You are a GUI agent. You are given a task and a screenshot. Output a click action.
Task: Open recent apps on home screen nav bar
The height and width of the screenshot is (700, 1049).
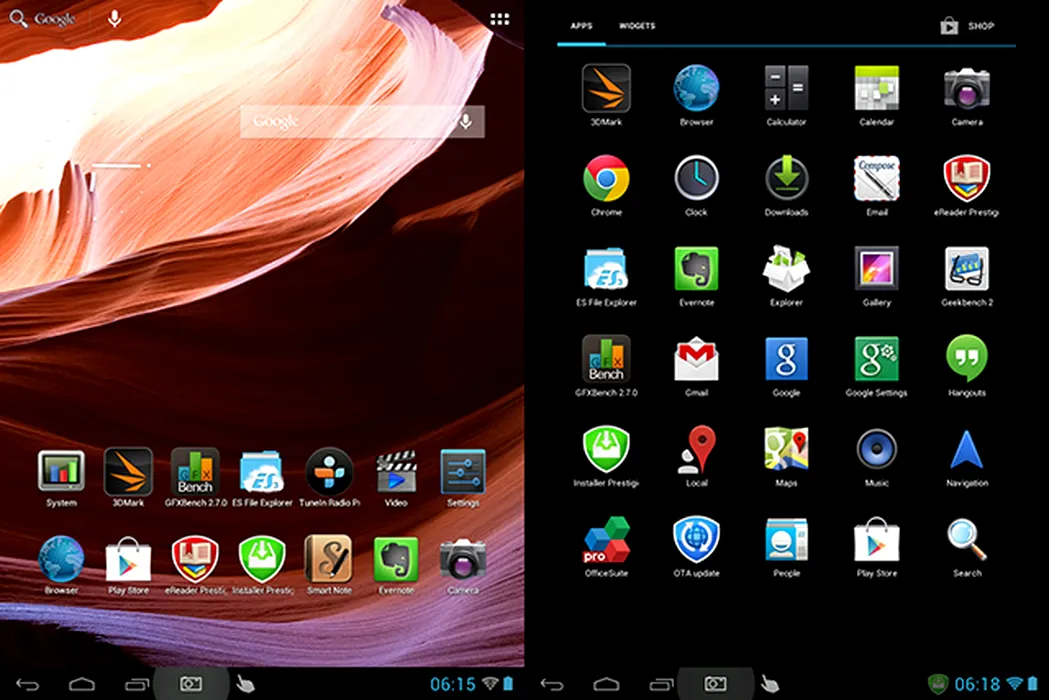[x=137, y=684]
